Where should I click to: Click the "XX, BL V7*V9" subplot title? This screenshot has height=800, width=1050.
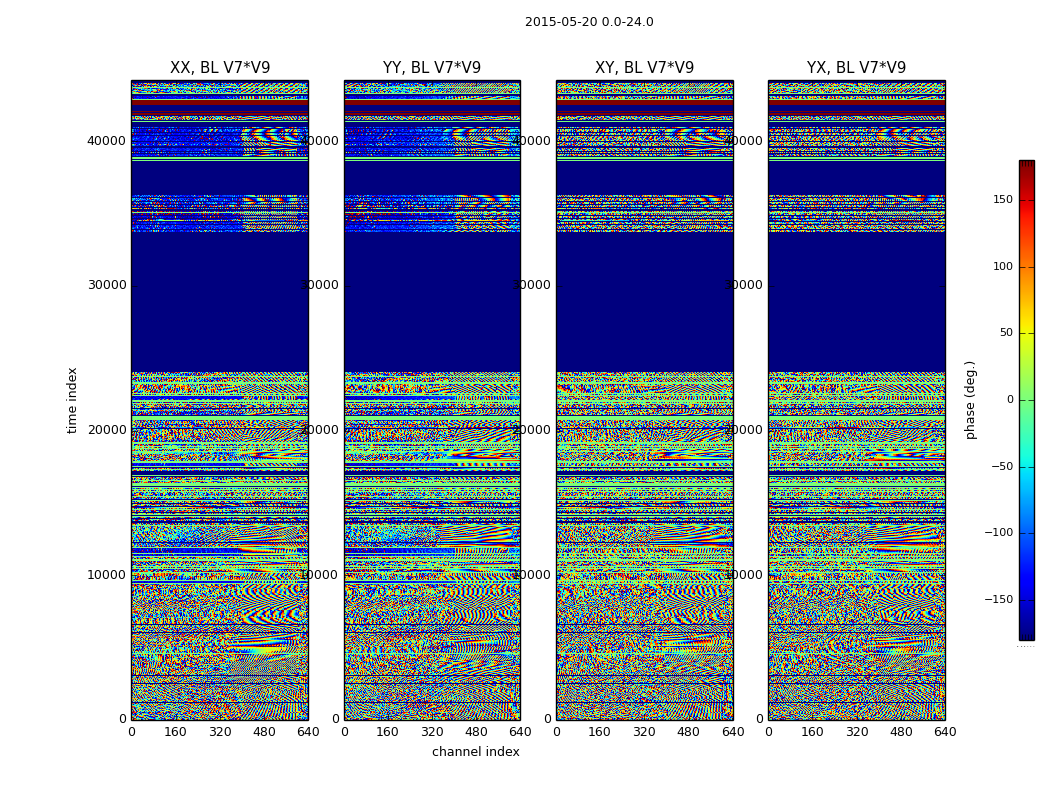(220, 68)
